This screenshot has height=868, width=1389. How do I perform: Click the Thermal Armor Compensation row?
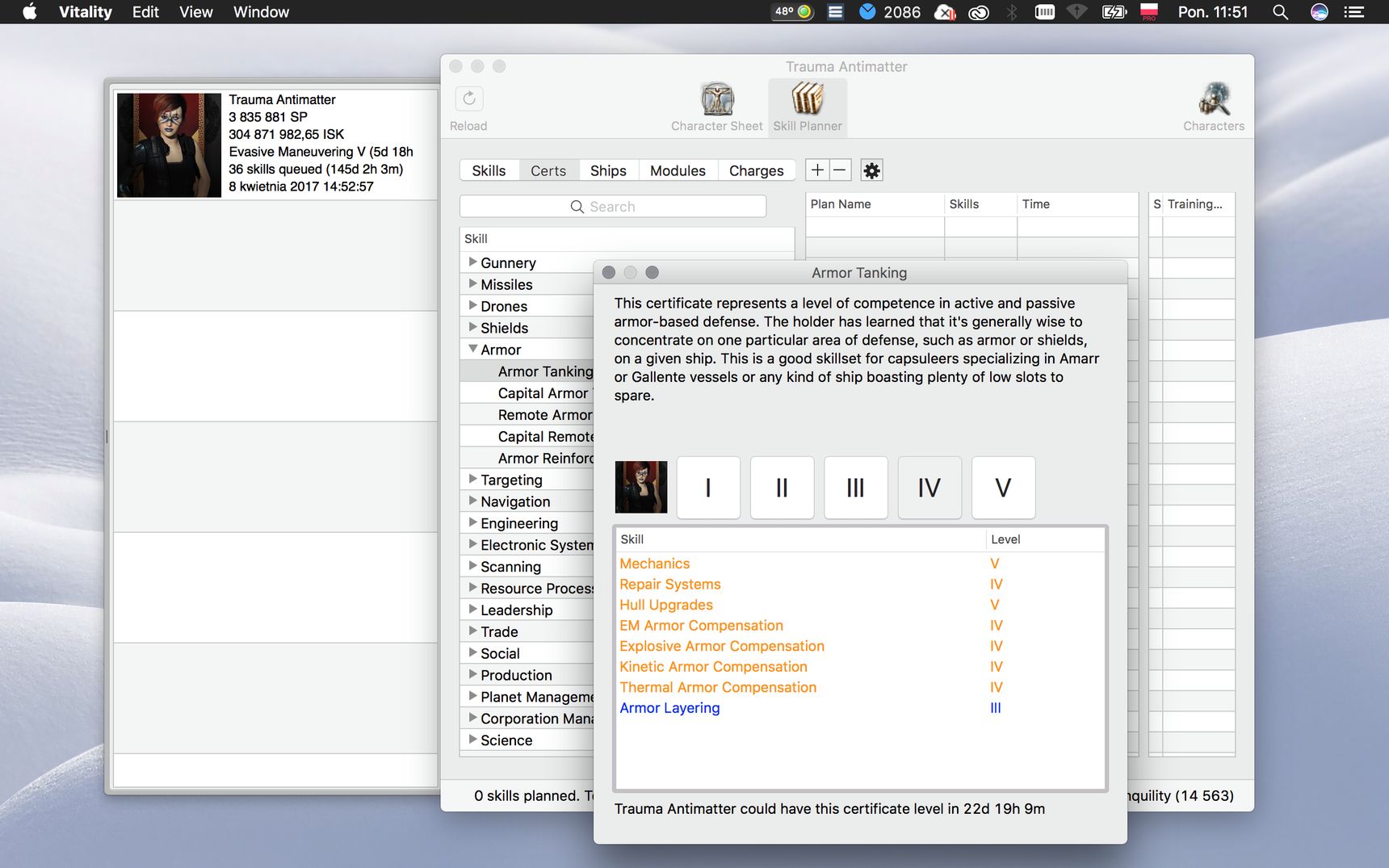point(859,687)
